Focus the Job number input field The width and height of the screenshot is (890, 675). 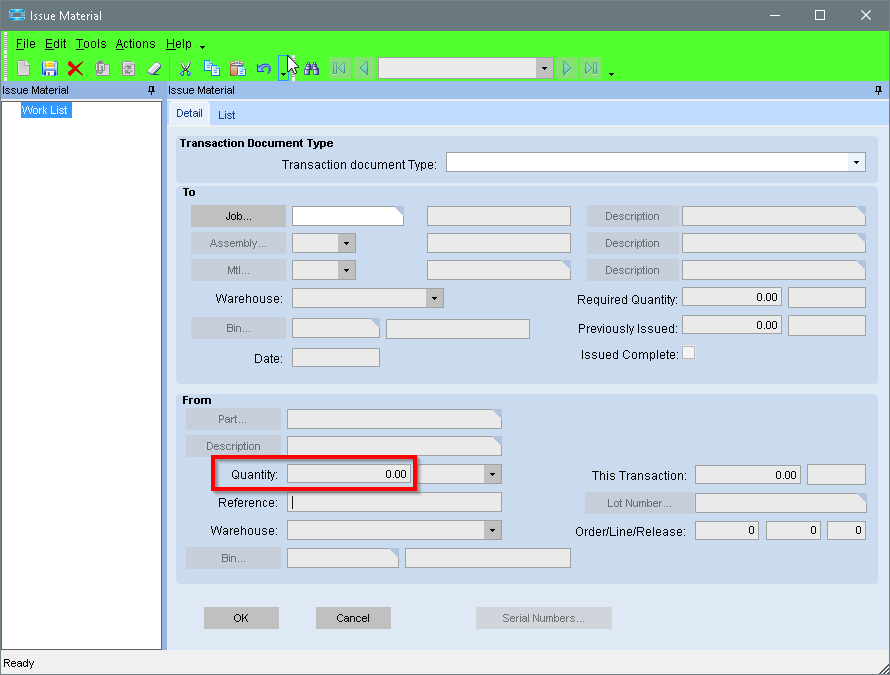[347, 216]
